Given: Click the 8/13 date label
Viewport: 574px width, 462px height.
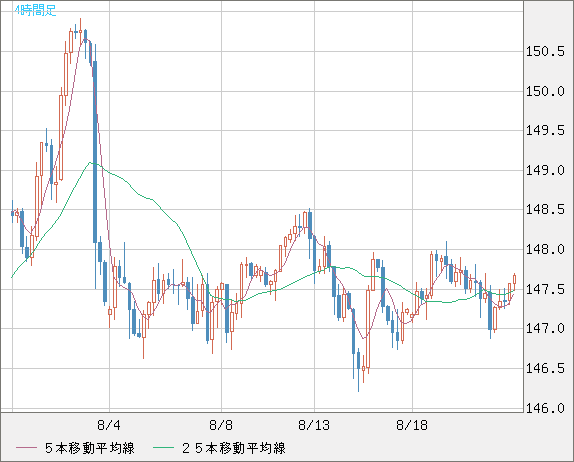Looking at the screenshot, I should coord(314,425).
